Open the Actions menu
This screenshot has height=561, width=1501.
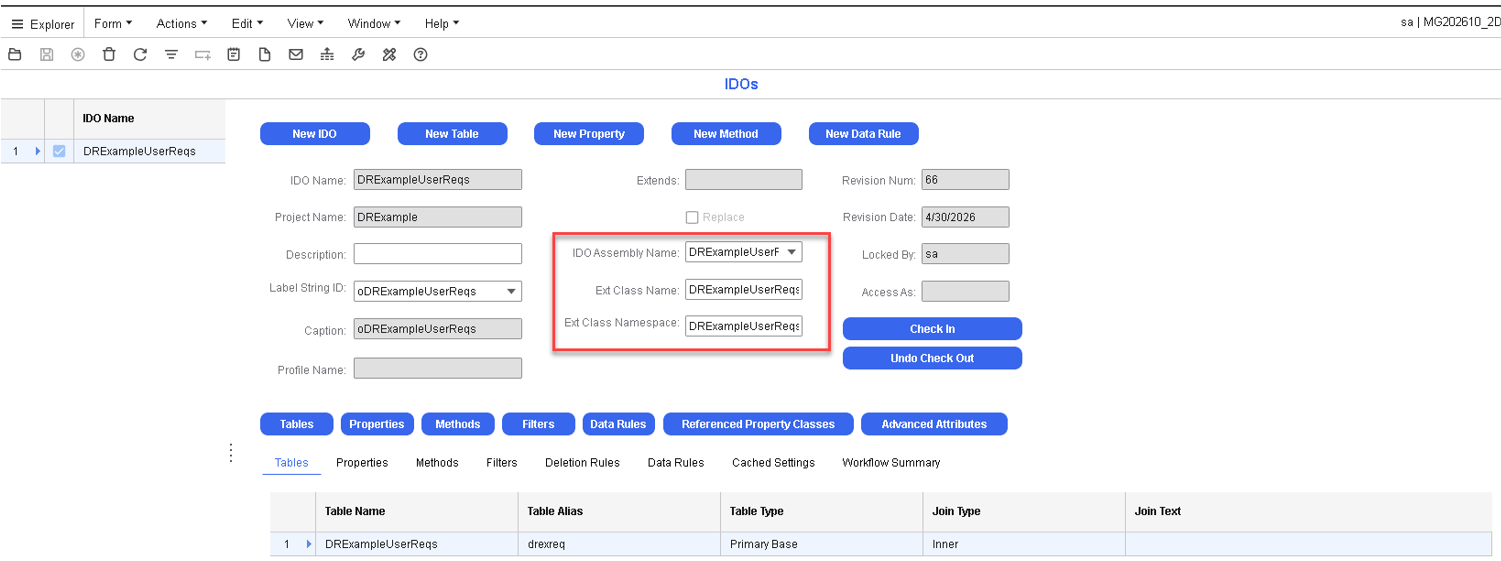point(182,23)
